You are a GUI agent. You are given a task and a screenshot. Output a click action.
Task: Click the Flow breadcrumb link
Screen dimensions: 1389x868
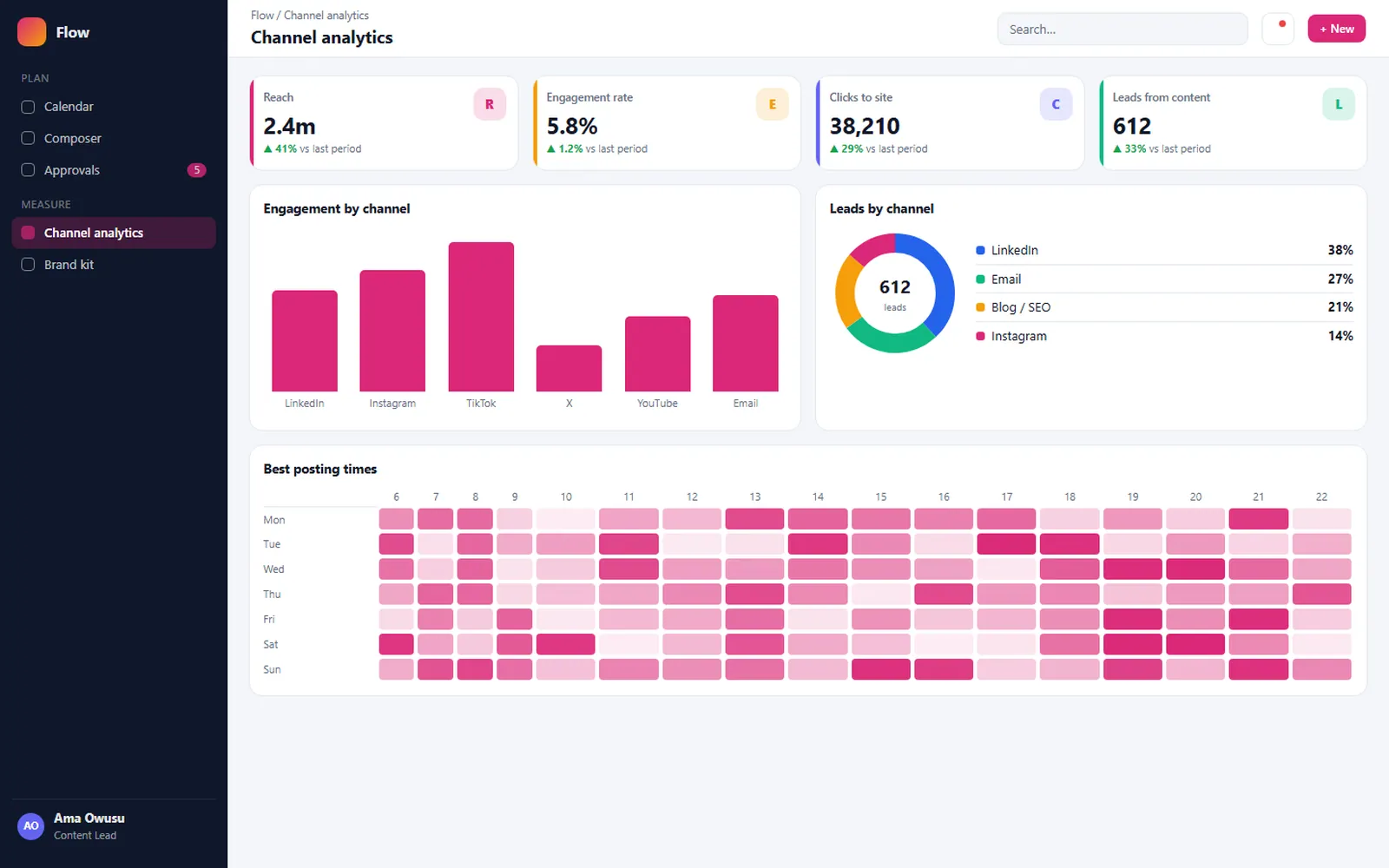tap(262, 16)
